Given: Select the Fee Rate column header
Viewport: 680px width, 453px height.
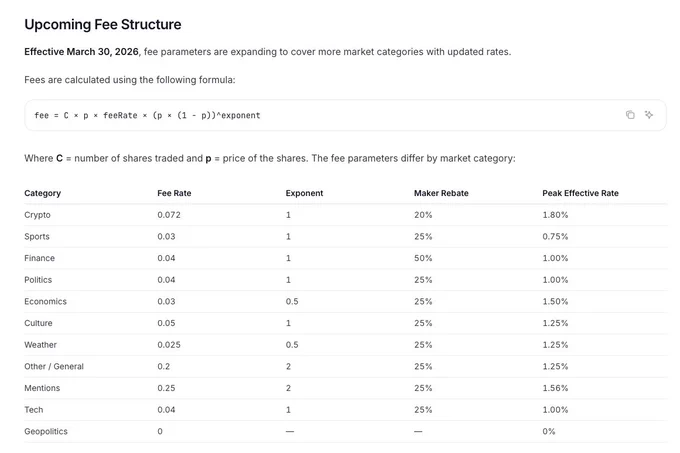Looking at the screenshot, I should click(174, 193).
